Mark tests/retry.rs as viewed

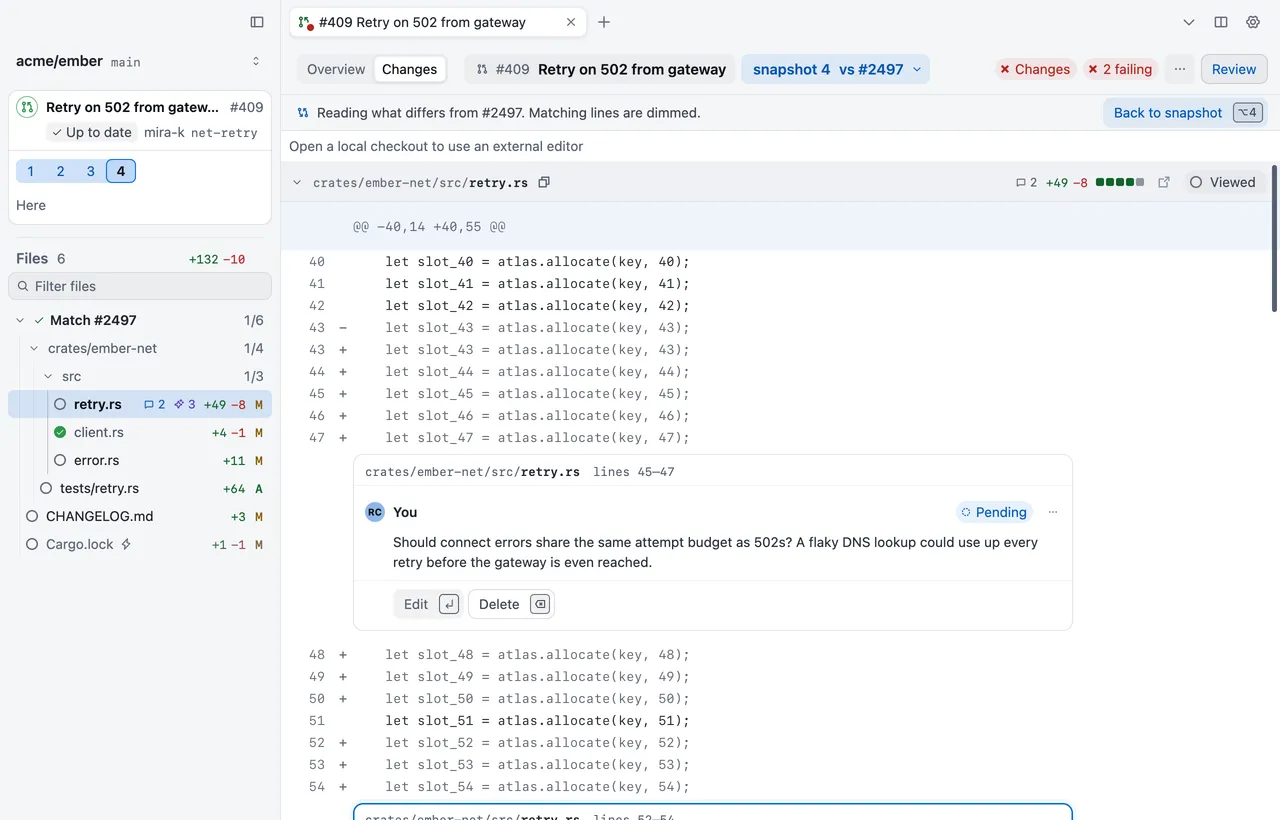pyautogui.click(x=46, y=488)
